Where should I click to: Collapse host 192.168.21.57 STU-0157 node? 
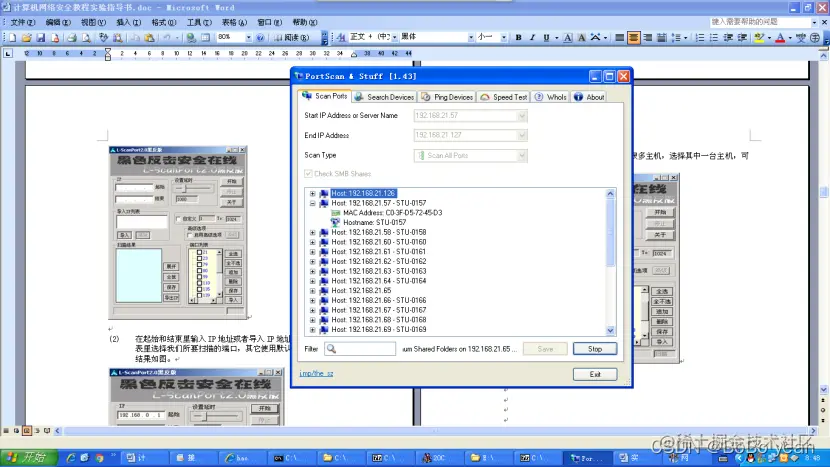312,203
